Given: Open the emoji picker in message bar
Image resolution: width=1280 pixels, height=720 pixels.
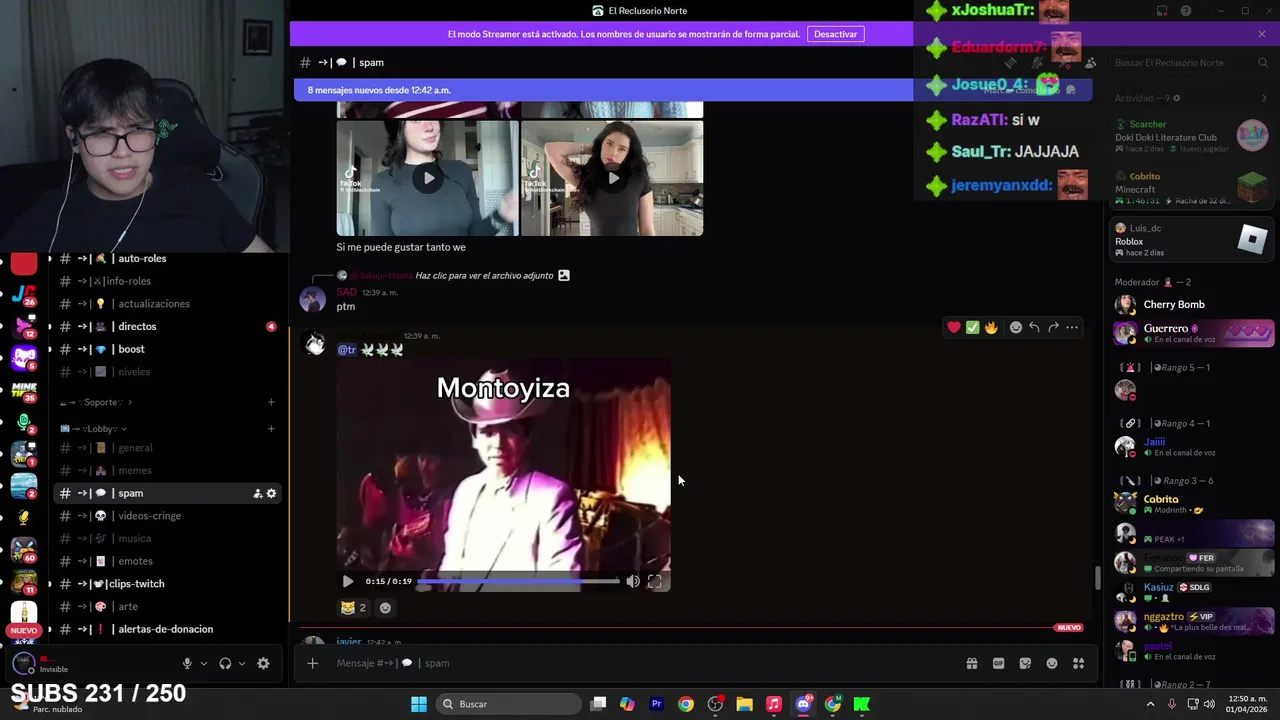Looking at the screenshot, I should point(1052,663).
